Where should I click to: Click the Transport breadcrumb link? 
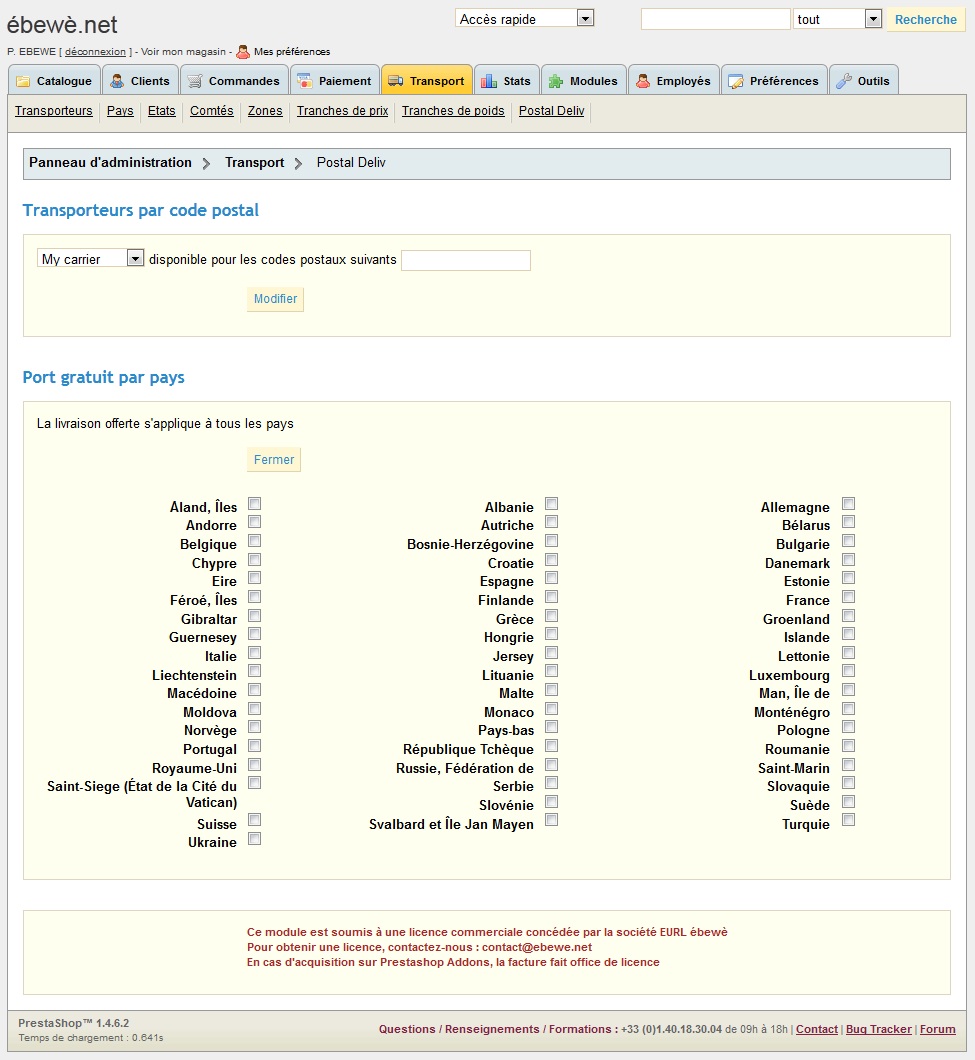(254, 163)
